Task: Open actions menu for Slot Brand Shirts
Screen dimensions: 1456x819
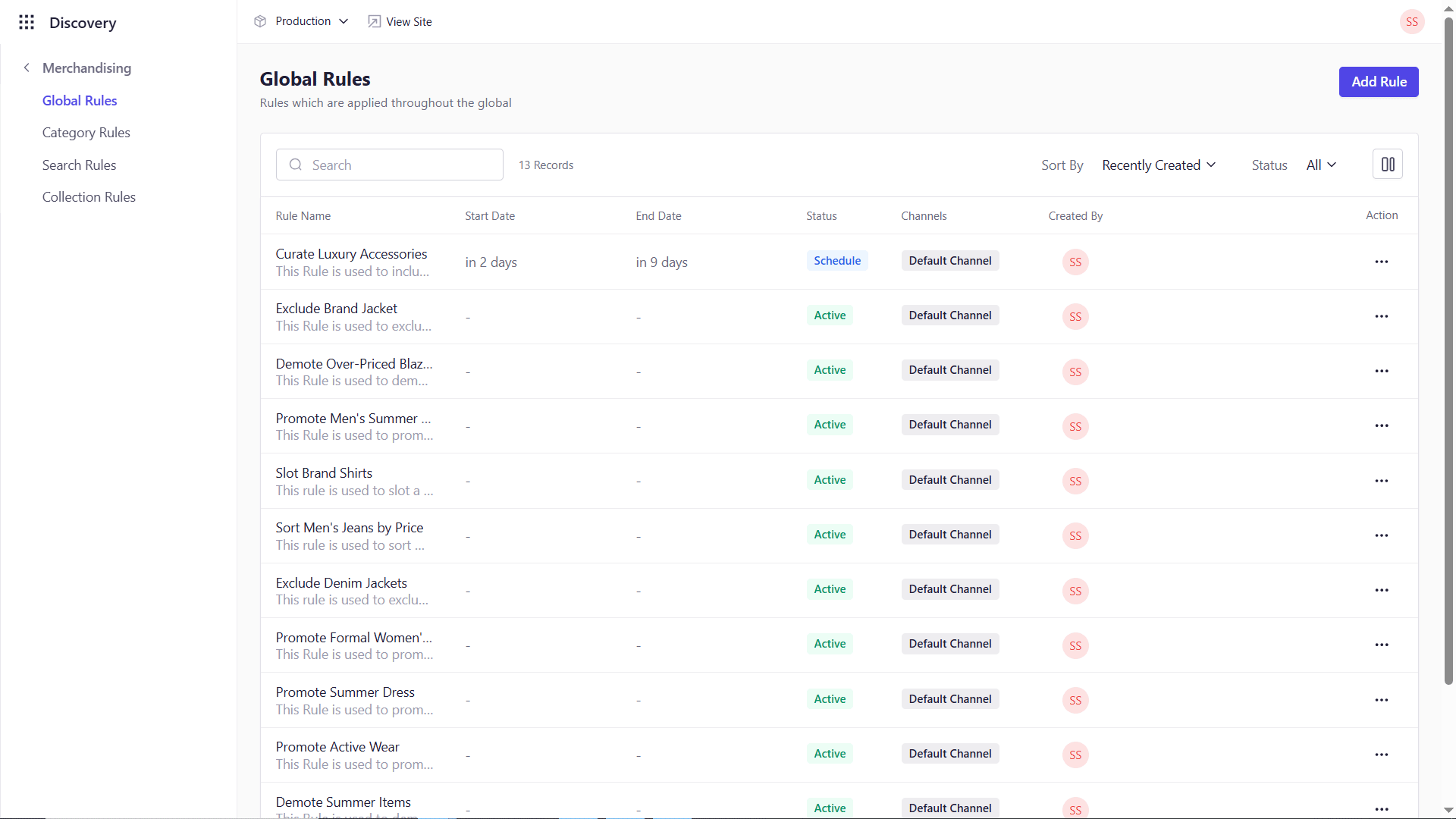Action: click(1381, 481)
